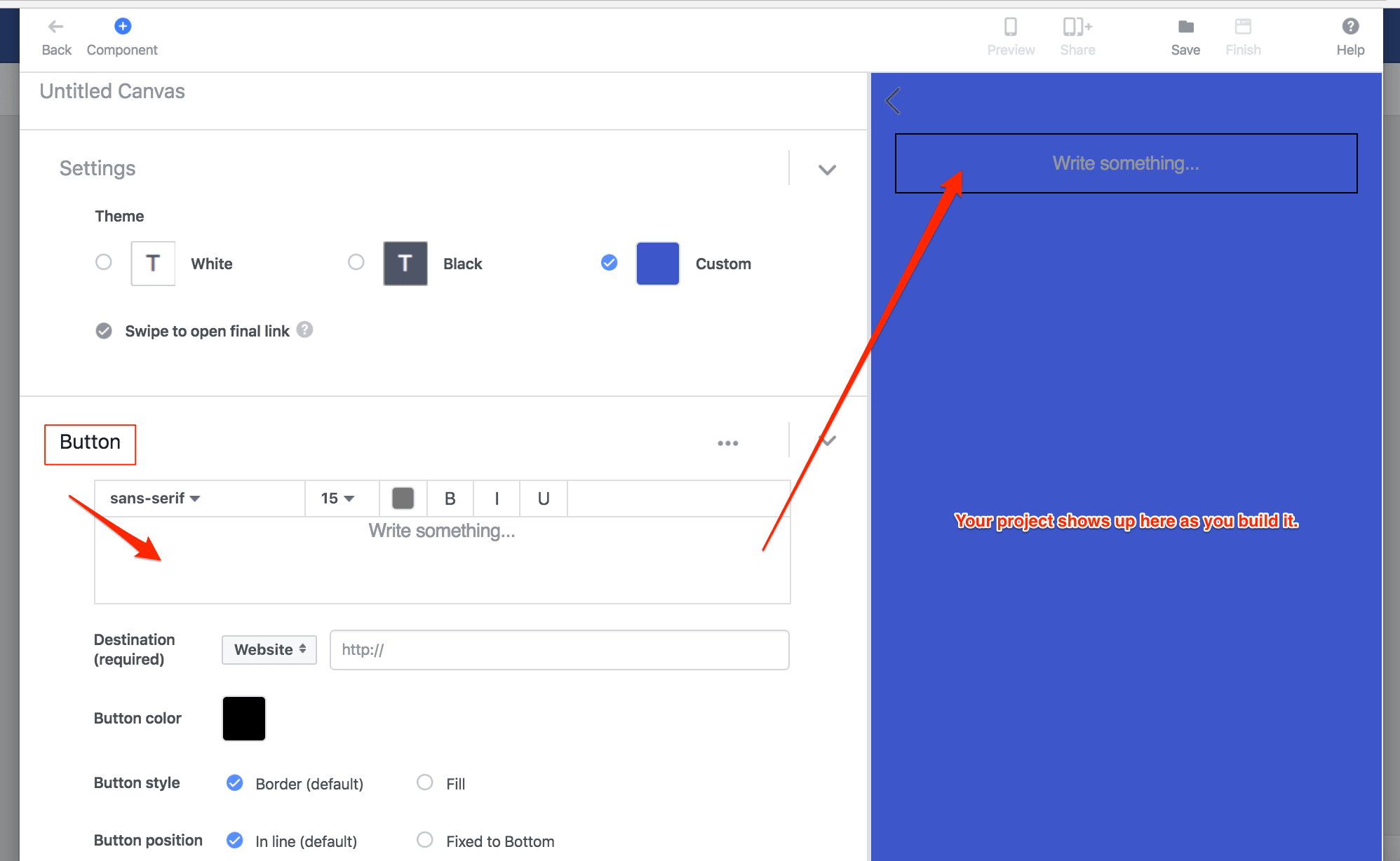Click the Save folder icon
The width and height of the screenshot is (1400, 861).
pyautogui.click(x=1185, y=27)
